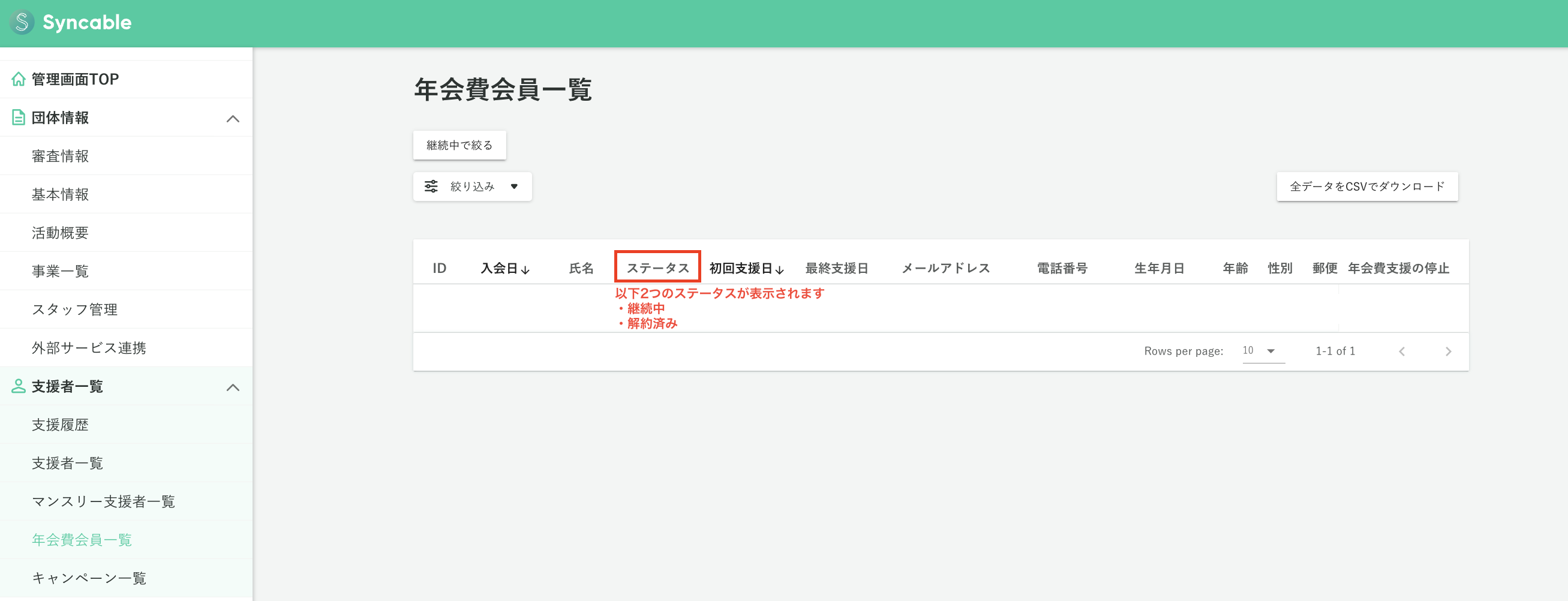1568x601 pixels.
Task: Go to the next page arrow
Action: 1448,351
